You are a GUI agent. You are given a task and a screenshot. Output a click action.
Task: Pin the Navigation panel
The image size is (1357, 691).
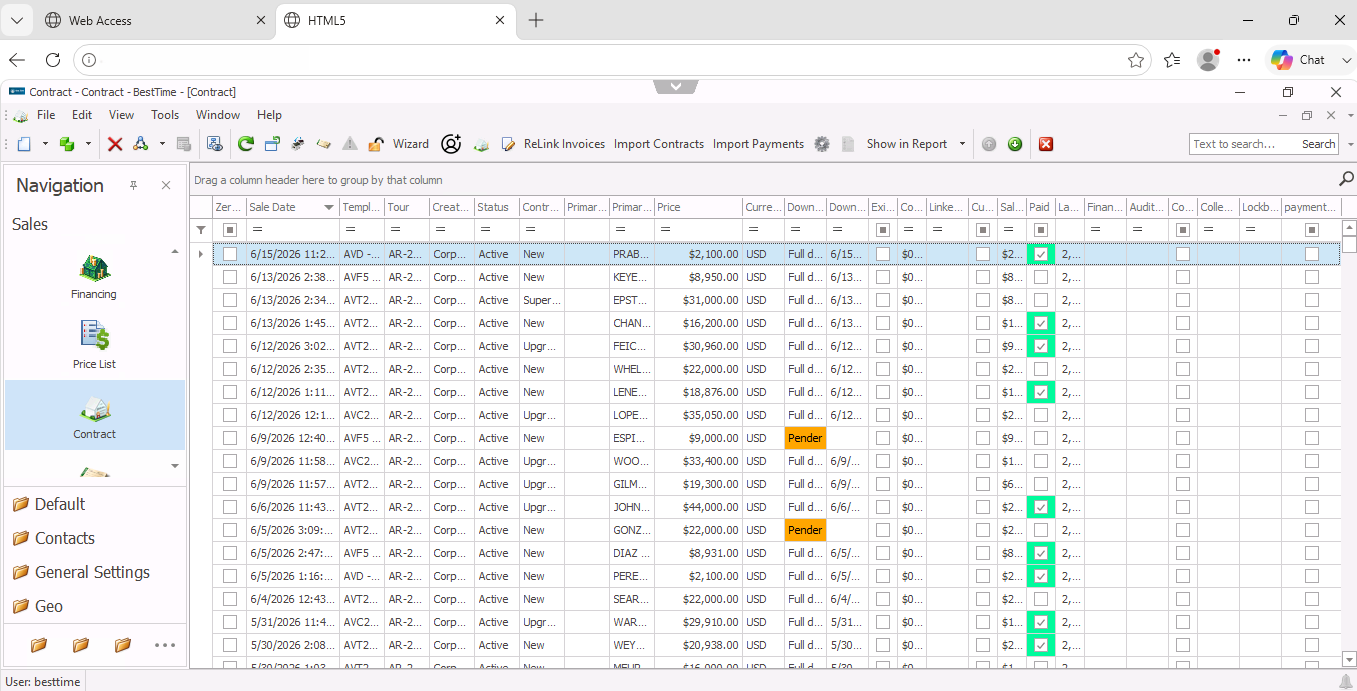coord(133,185)
